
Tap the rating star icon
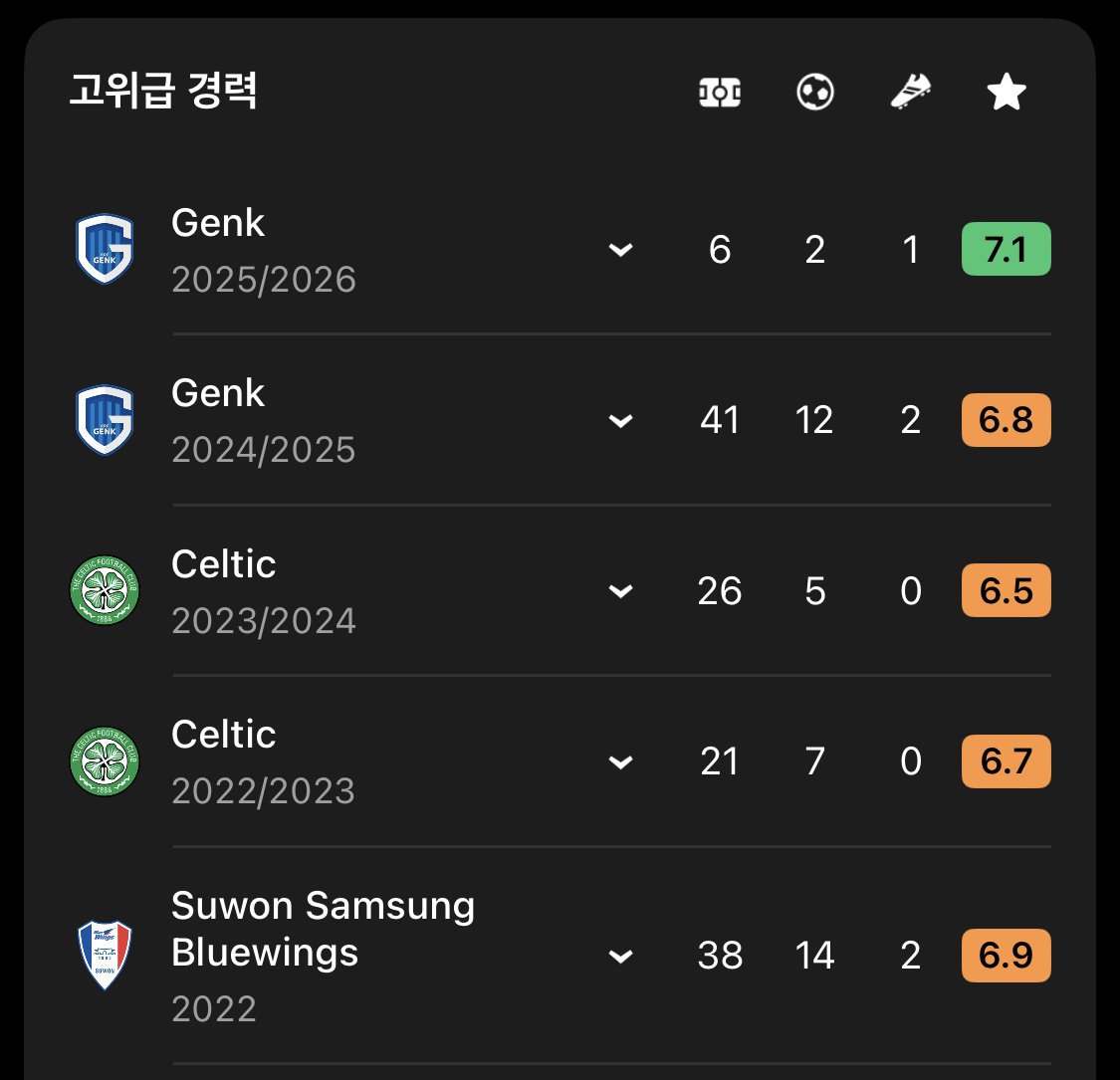point(1007,93)
